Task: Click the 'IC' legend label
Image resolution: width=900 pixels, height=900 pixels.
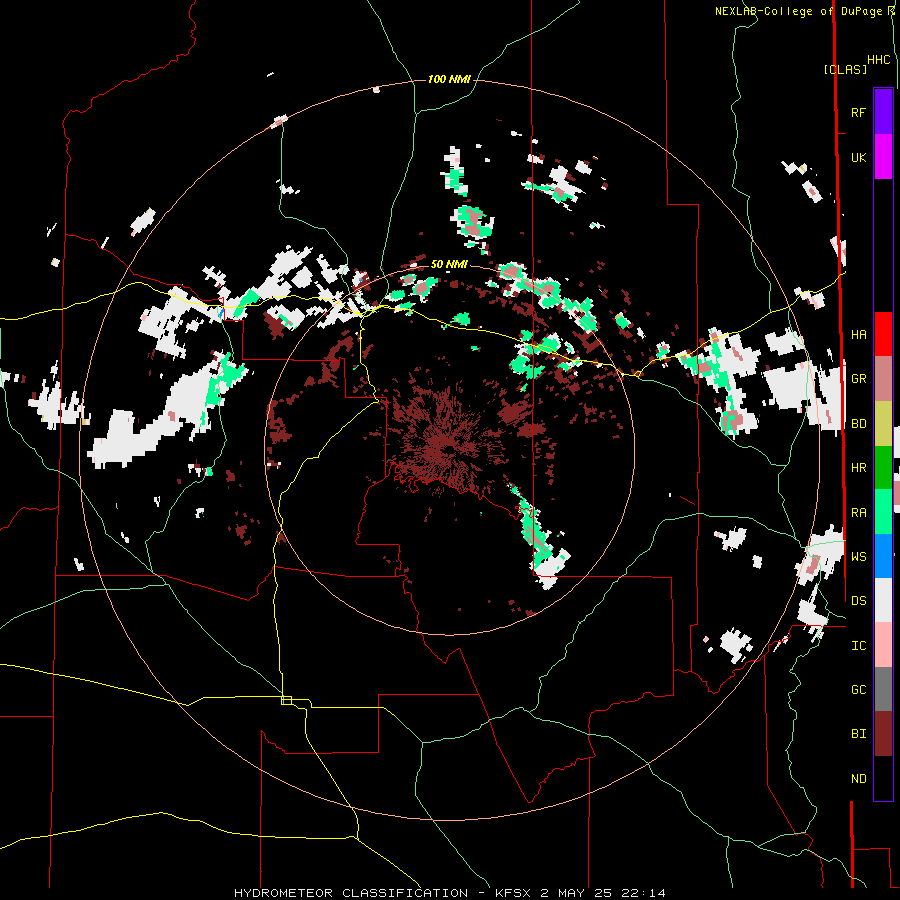Action: [x=858, y=646]
